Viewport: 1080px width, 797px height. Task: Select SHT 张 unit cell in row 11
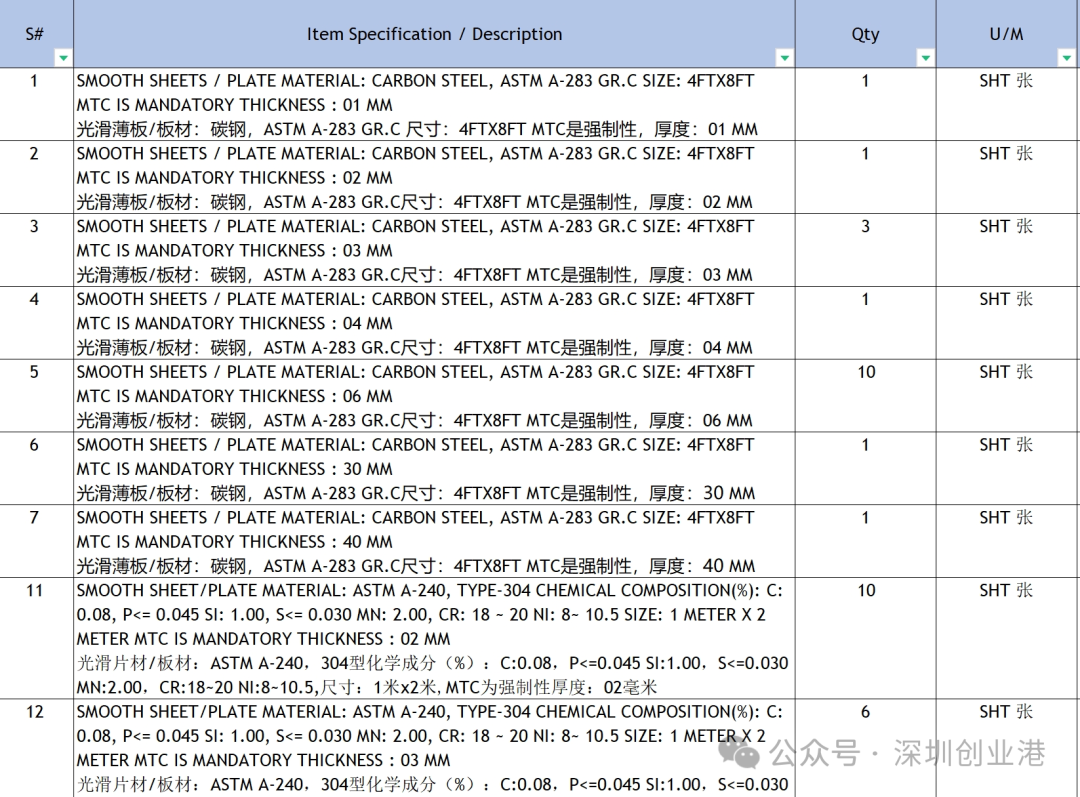pos(1006,638)
